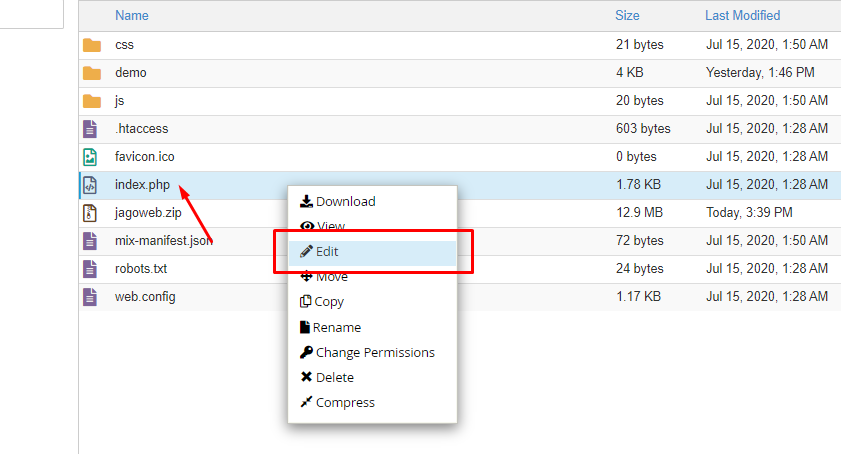Click the robots.txt document icon
841x454 pixels.
click(90, 269)
